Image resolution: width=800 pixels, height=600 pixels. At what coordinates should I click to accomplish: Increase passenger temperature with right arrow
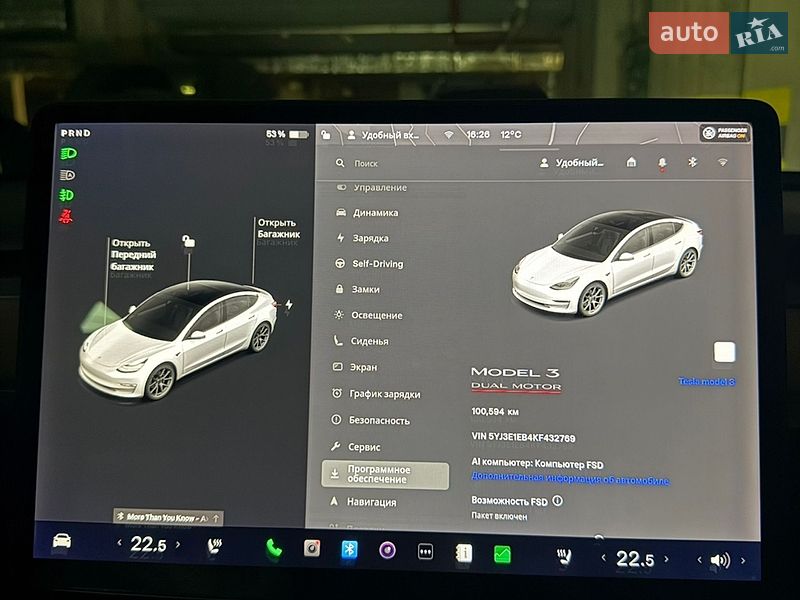pyautogui.click(x=666, y=559)
